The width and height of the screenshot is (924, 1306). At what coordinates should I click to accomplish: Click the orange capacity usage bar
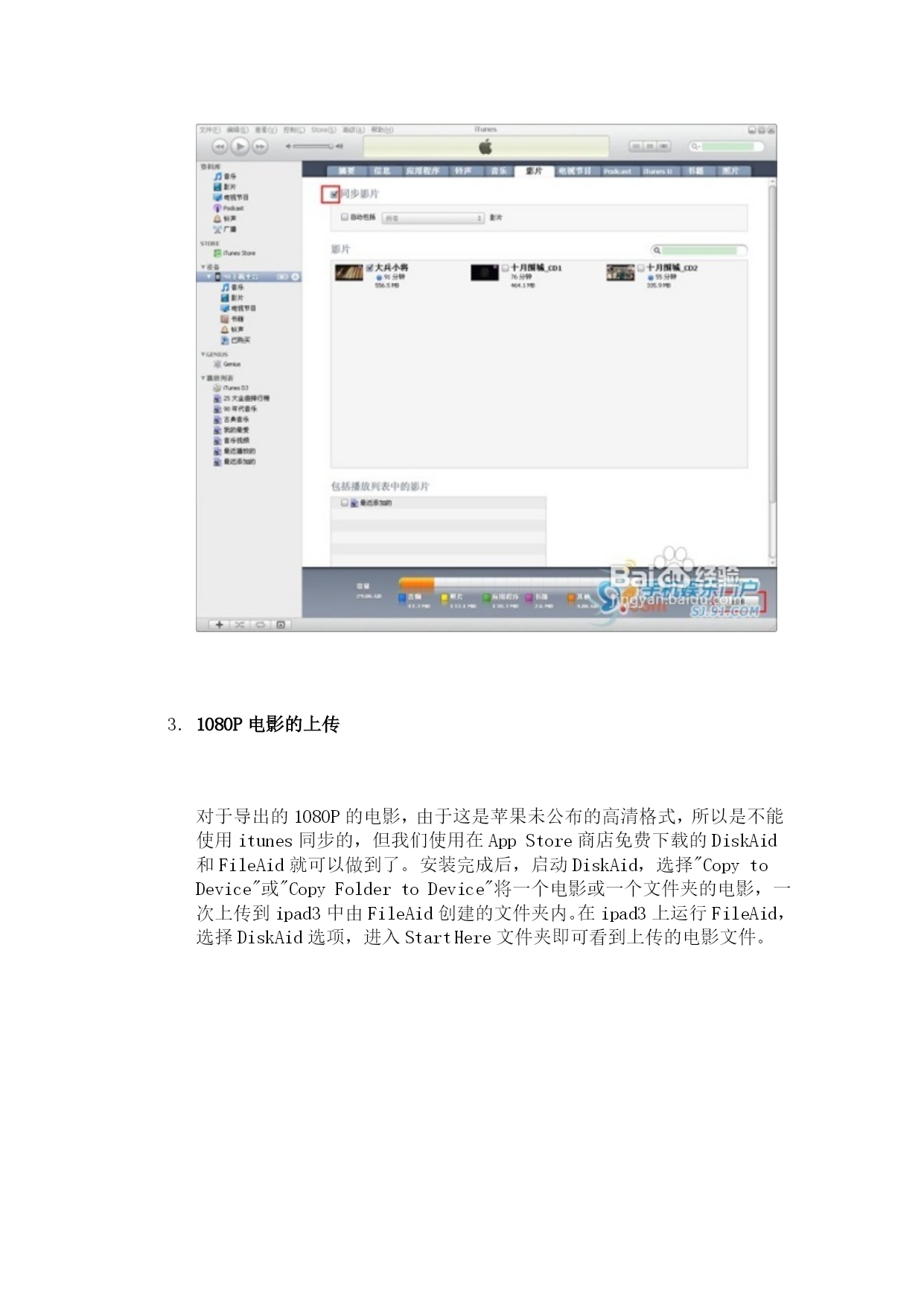click(x=417, y=583)
